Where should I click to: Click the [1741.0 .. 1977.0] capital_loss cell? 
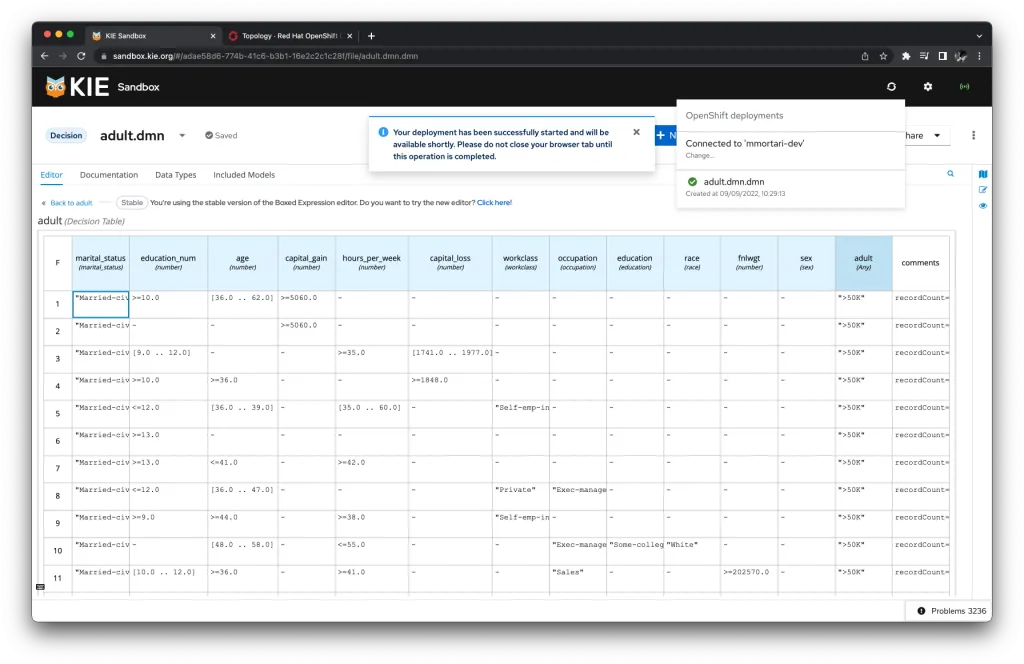pos(450,359)
